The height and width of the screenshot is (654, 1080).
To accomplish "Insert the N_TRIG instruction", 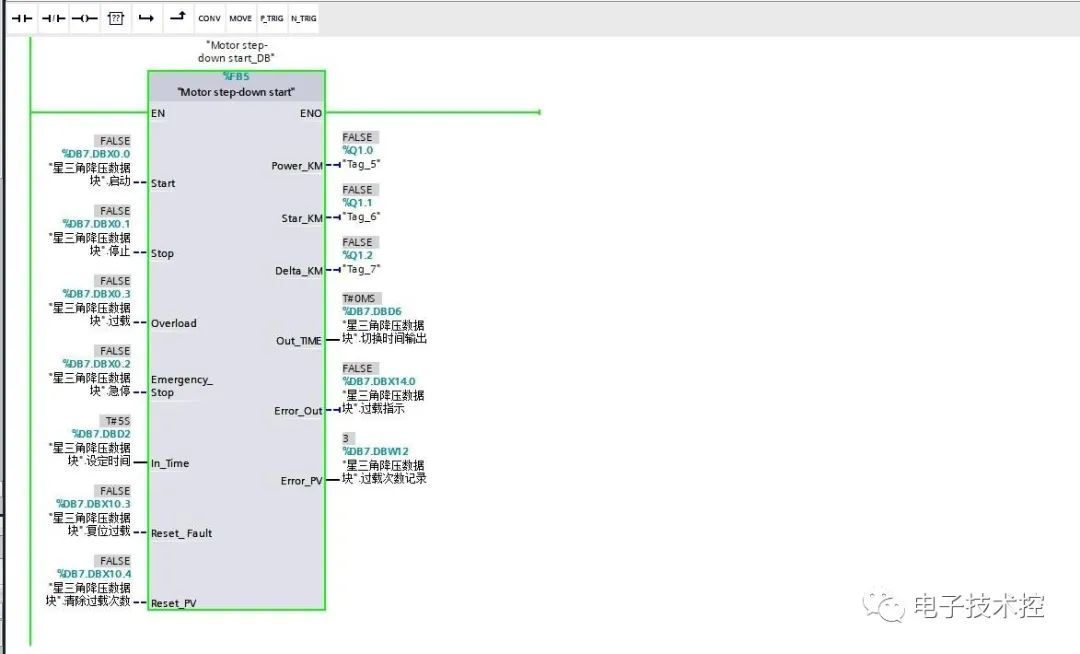I will (x=304, y=19).
